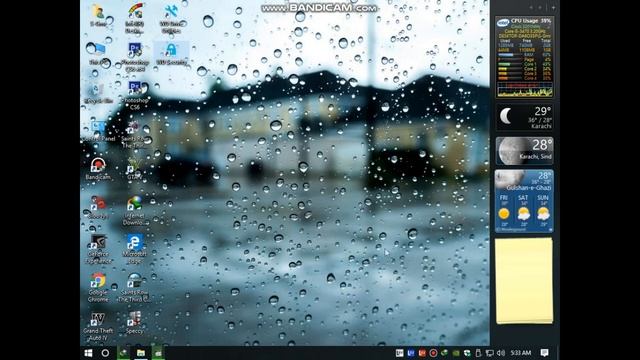This screenshot has height=360, width=640.
Task: Click the network icon in system tray
Action: point(489,353)
